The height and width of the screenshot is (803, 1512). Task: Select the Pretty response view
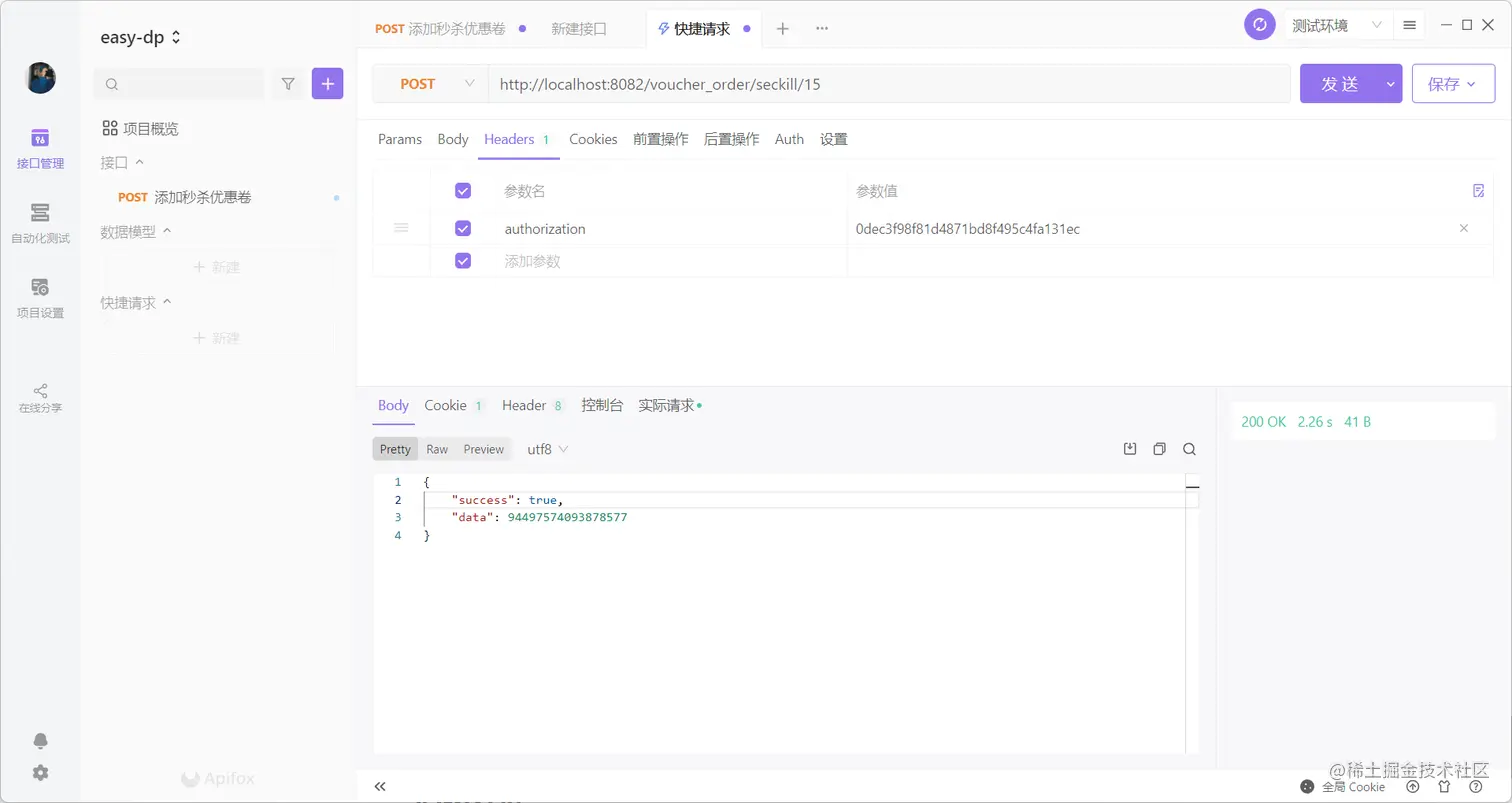395,449
